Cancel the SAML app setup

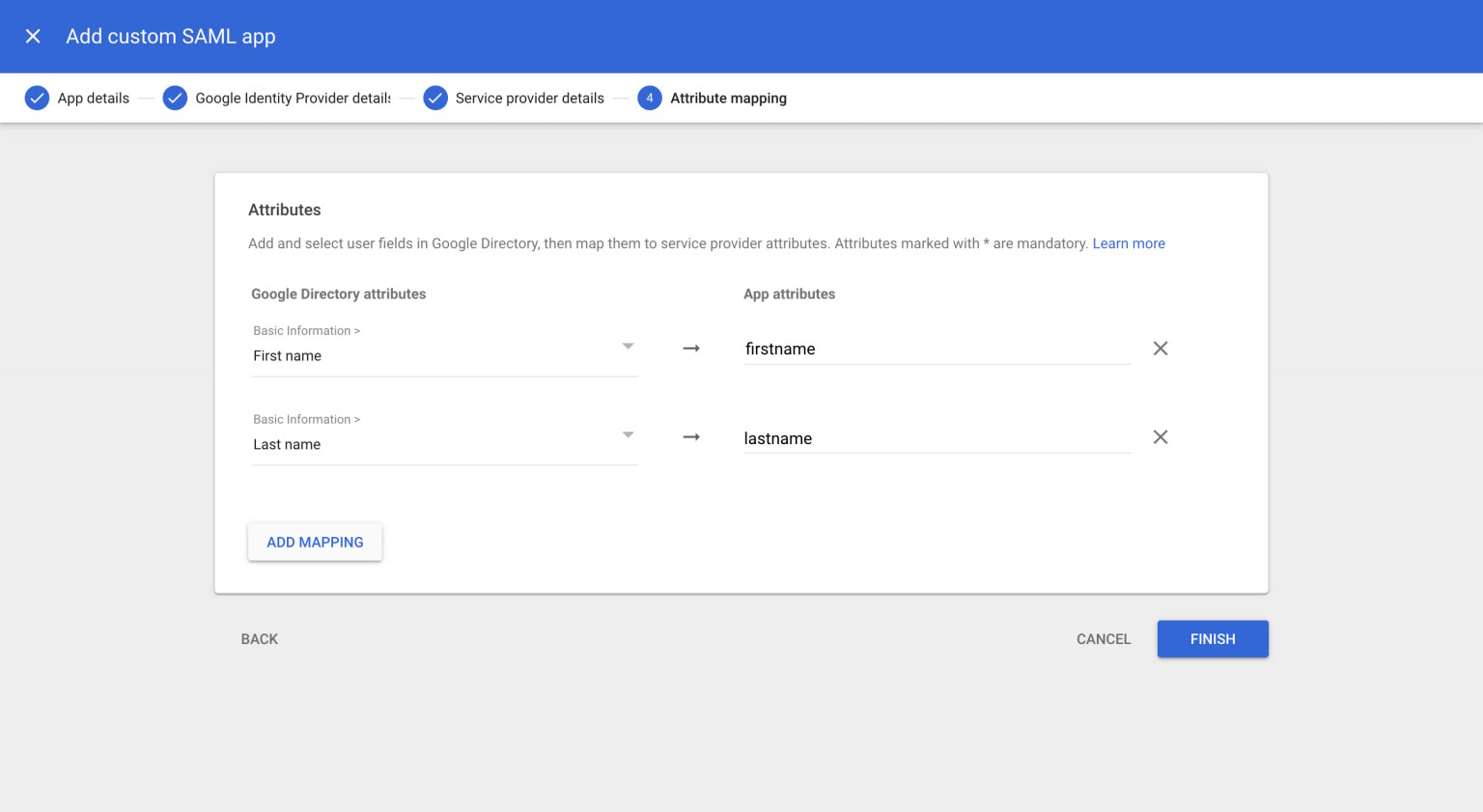pos(1104,639)
